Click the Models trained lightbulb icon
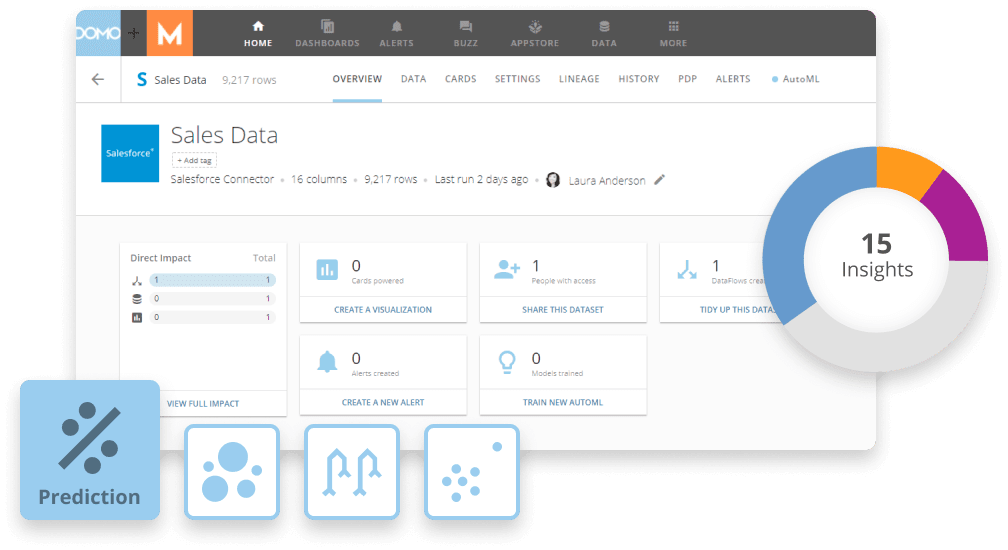 (507, 362)
